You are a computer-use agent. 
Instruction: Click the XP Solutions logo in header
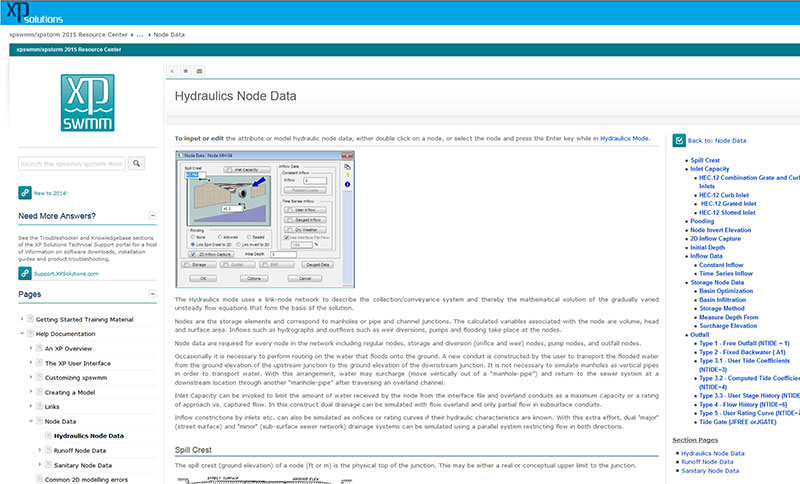click(34, 13)
